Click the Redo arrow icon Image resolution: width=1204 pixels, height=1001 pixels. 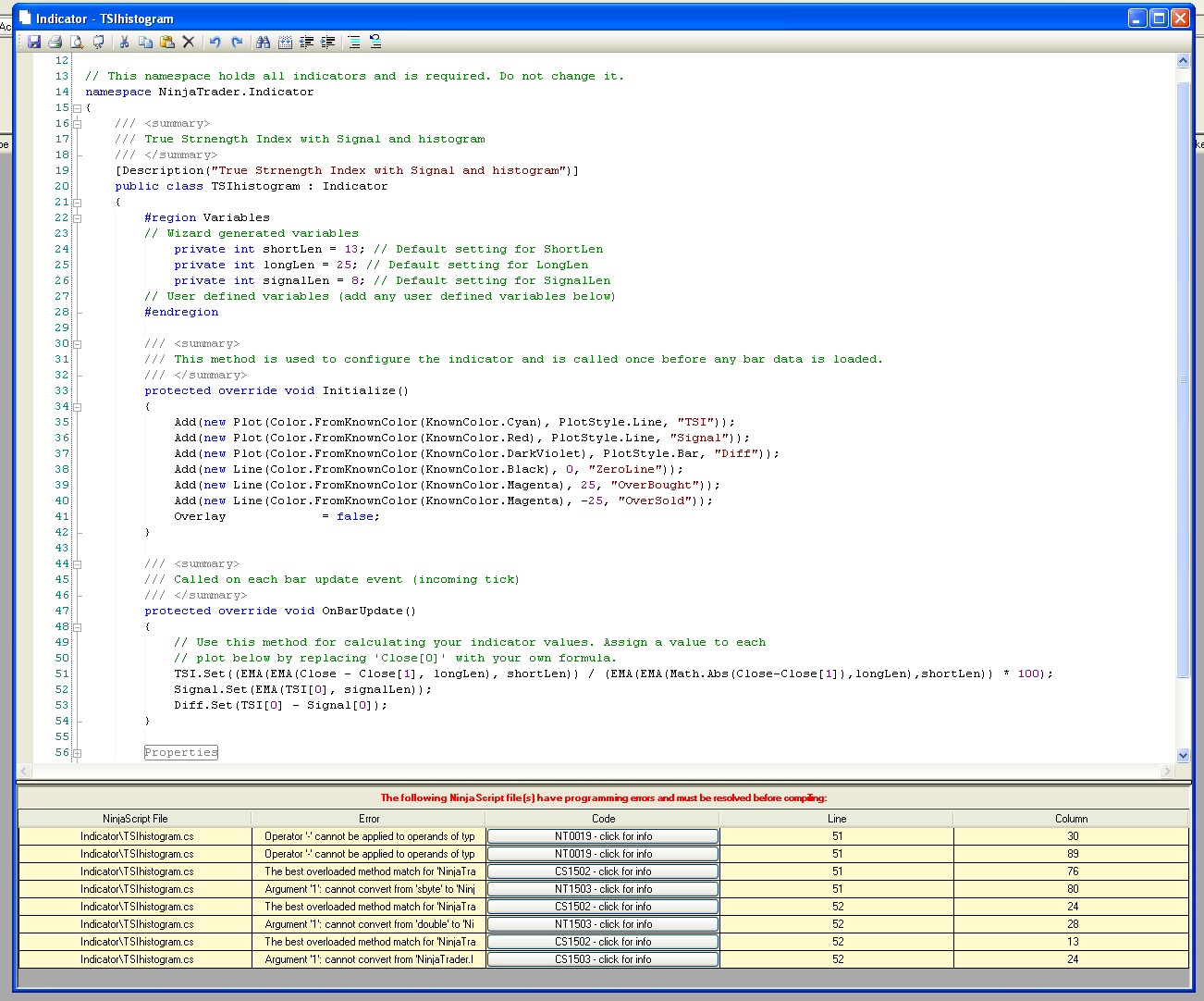click(237, 42)
